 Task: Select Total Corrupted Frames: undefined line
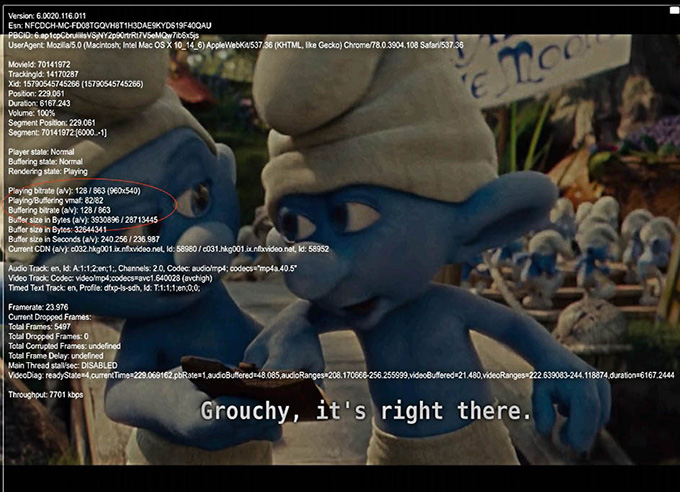click(x=64, y=346)
